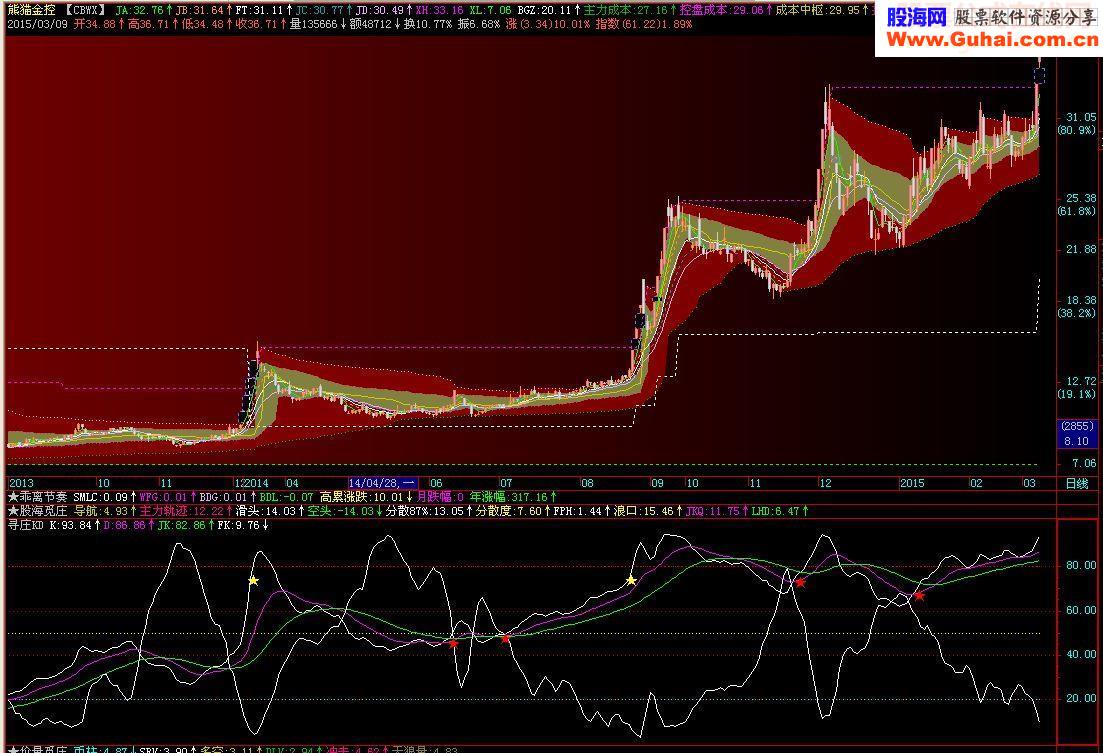
Task: Click the 12.72 price axis label
Action: tap(1080, 381)
